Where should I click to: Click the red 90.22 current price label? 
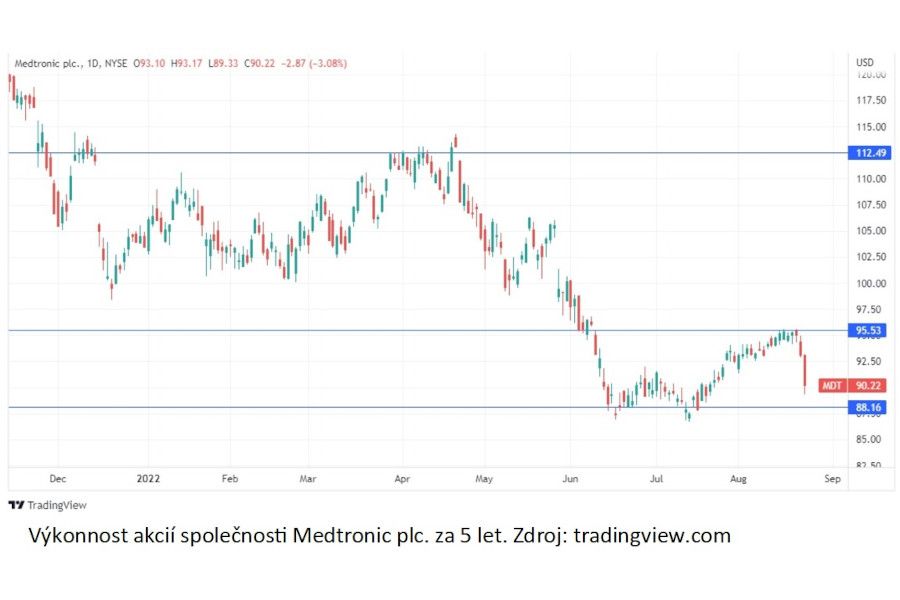pos(866,385)
